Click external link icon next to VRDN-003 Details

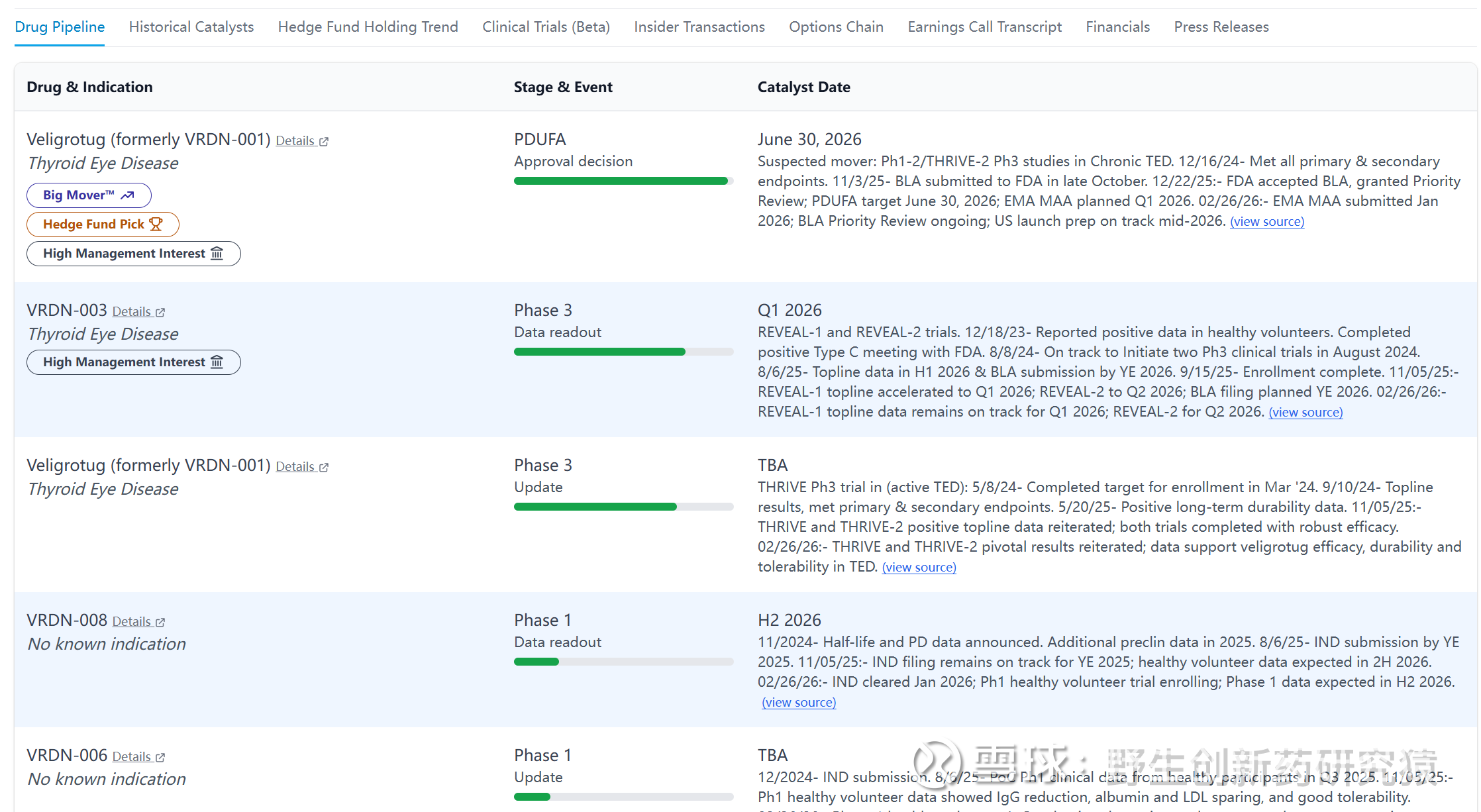tap(160, 312)
